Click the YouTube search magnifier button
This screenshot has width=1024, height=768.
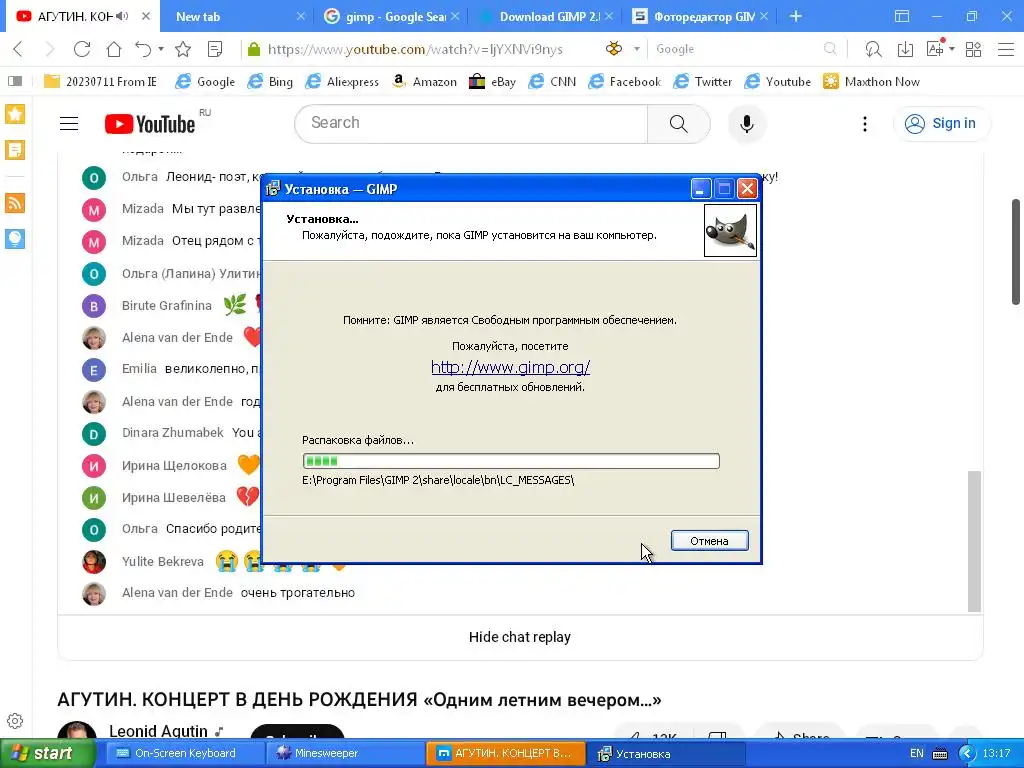(679, 123)
